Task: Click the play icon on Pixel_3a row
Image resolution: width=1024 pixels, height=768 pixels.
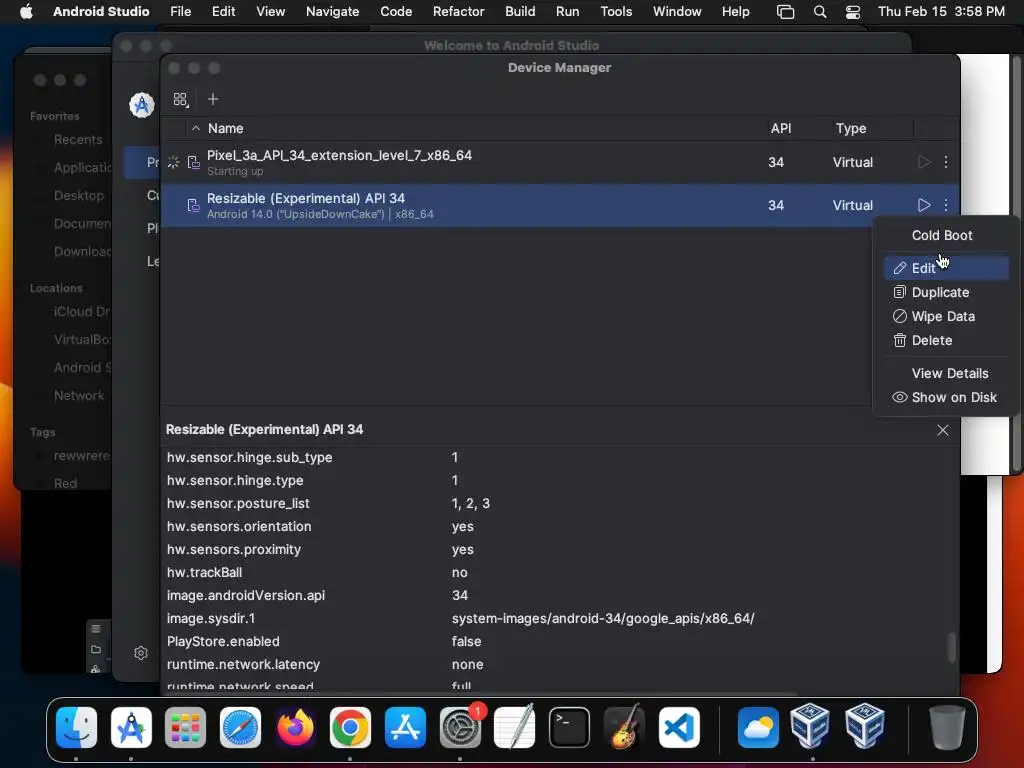Action: [x=923, y=162]
